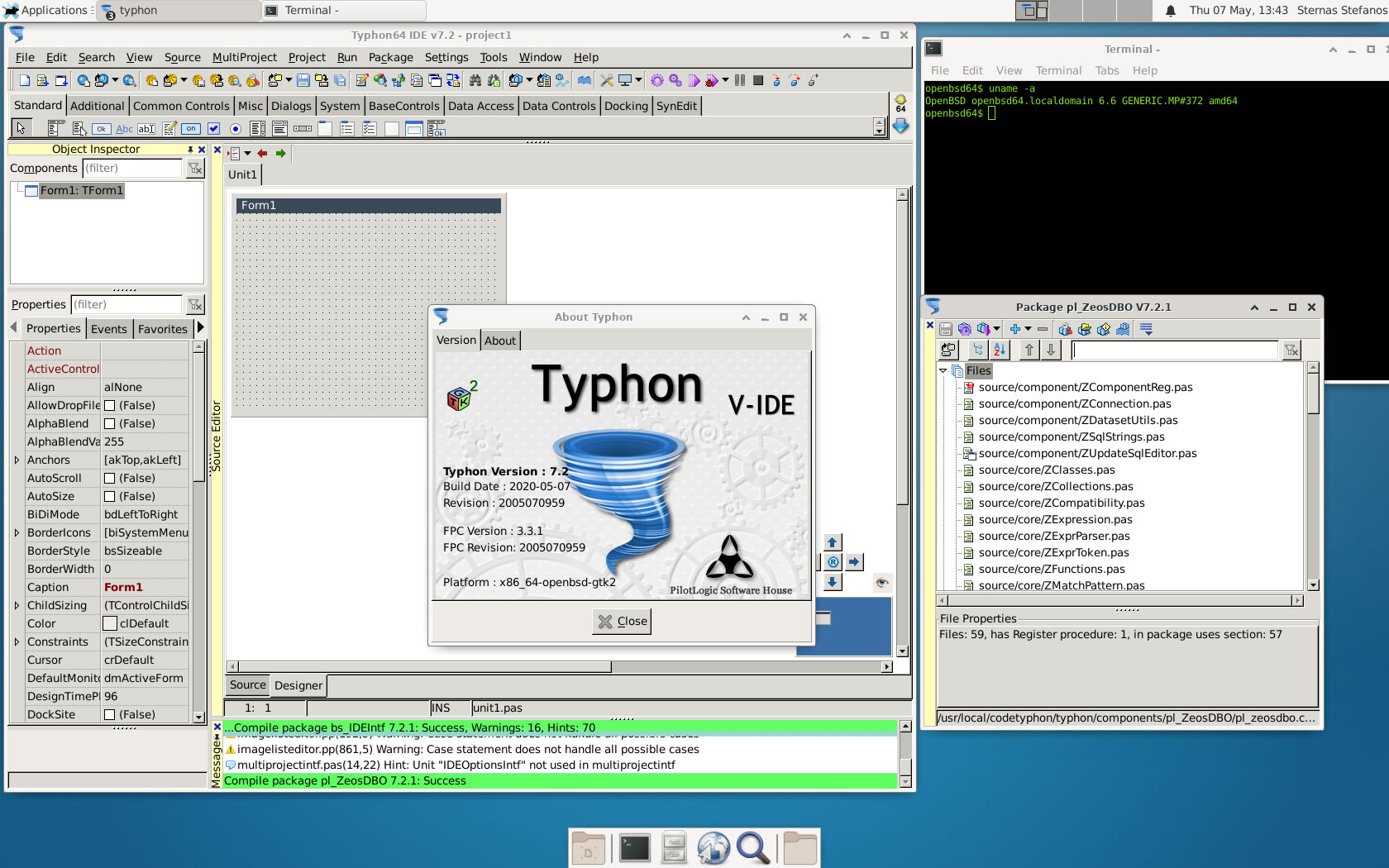The image size is (1389, 868).
Task: Click the blue down arrow beside palette
Action: click(901, 126)
